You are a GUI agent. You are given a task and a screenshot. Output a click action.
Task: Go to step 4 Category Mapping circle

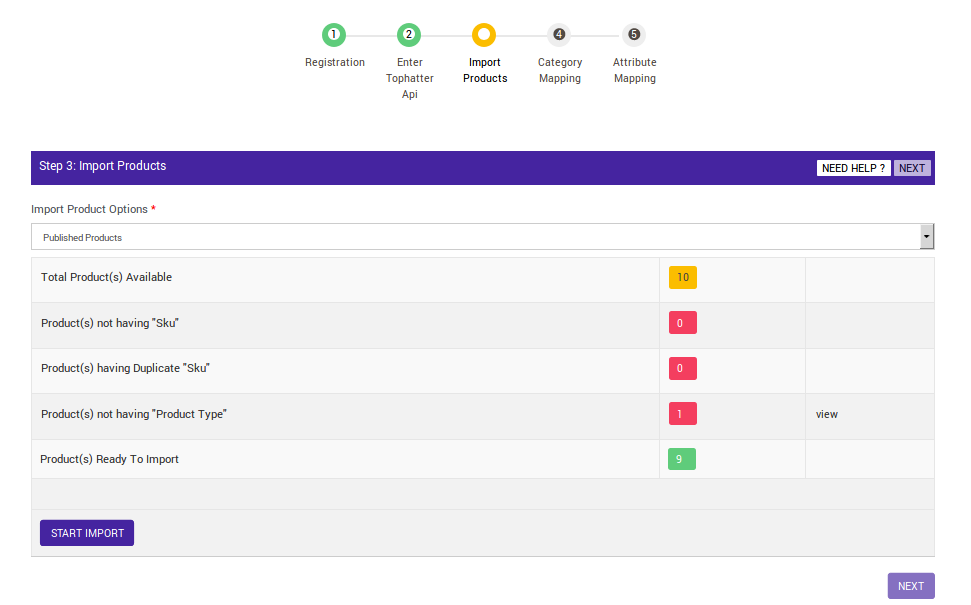[x=559, y=35]
